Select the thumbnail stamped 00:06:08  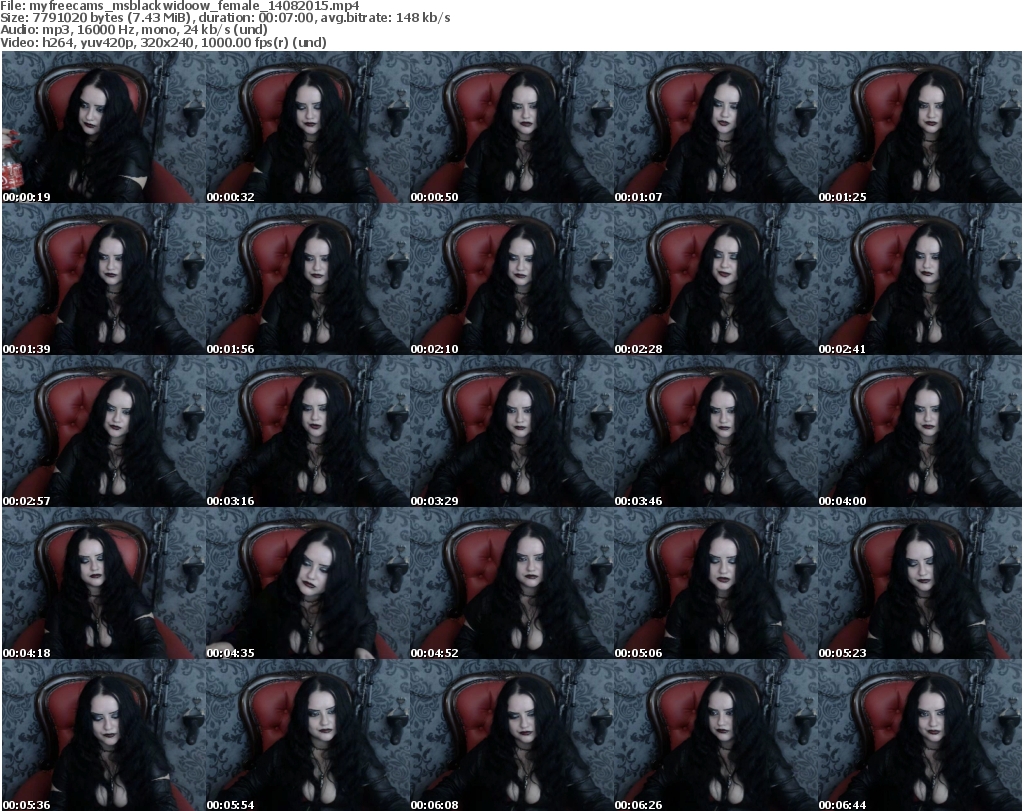(511, 735)
